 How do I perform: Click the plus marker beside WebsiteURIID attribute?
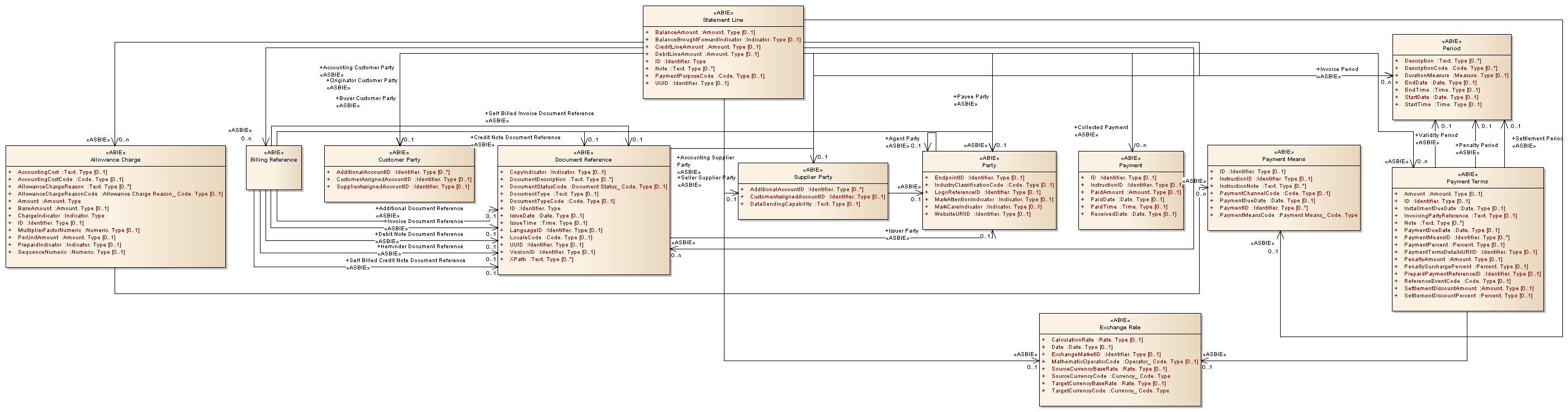pos(926,214)
